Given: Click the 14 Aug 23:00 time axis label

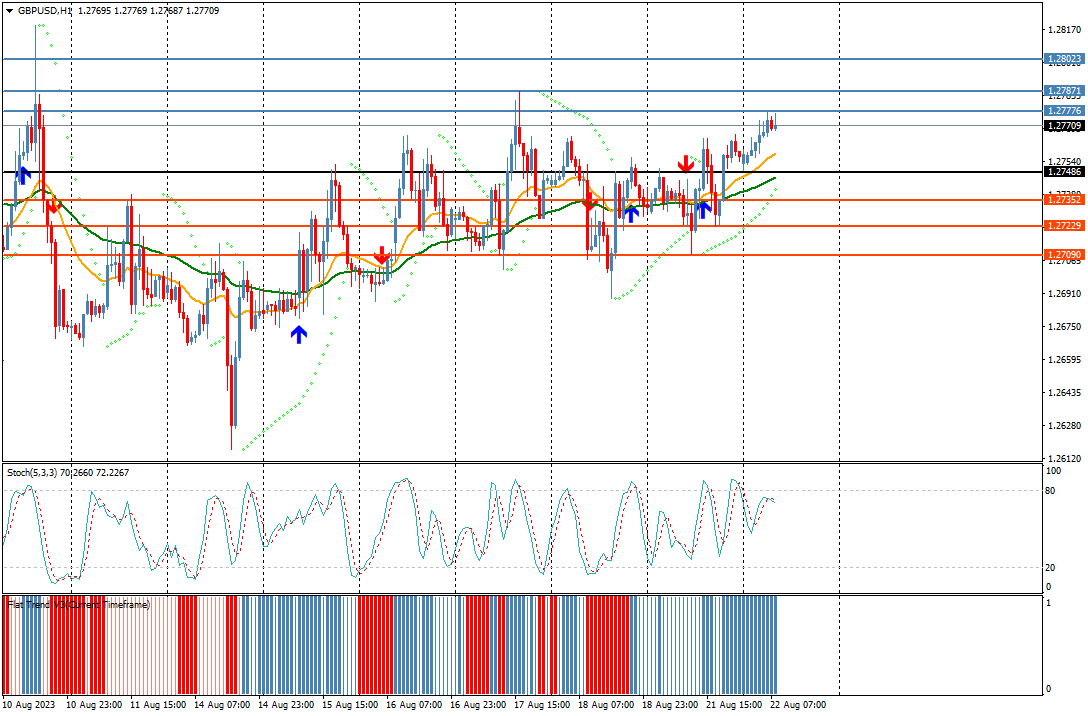Looking at the screenshot, I should tap(286, 705).
